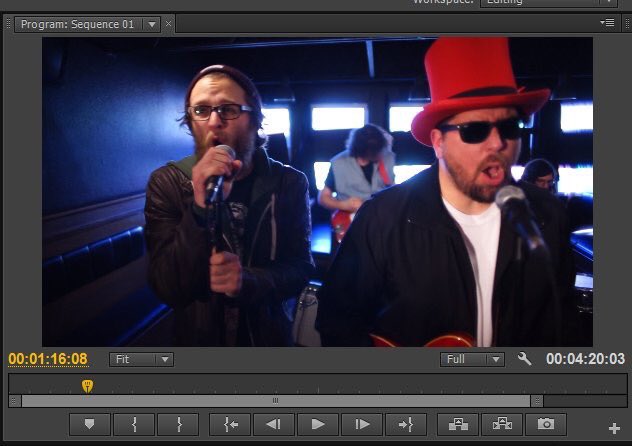Open the Program monitor panel menu icon
This screenshot has width=632, height=446.
coord(607,23)
